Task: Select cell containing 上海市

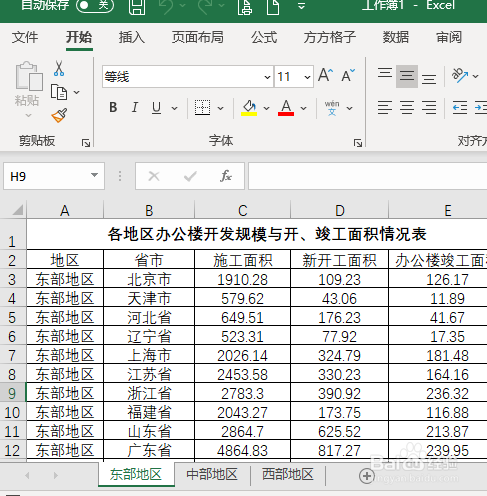Action: point(149,355)
